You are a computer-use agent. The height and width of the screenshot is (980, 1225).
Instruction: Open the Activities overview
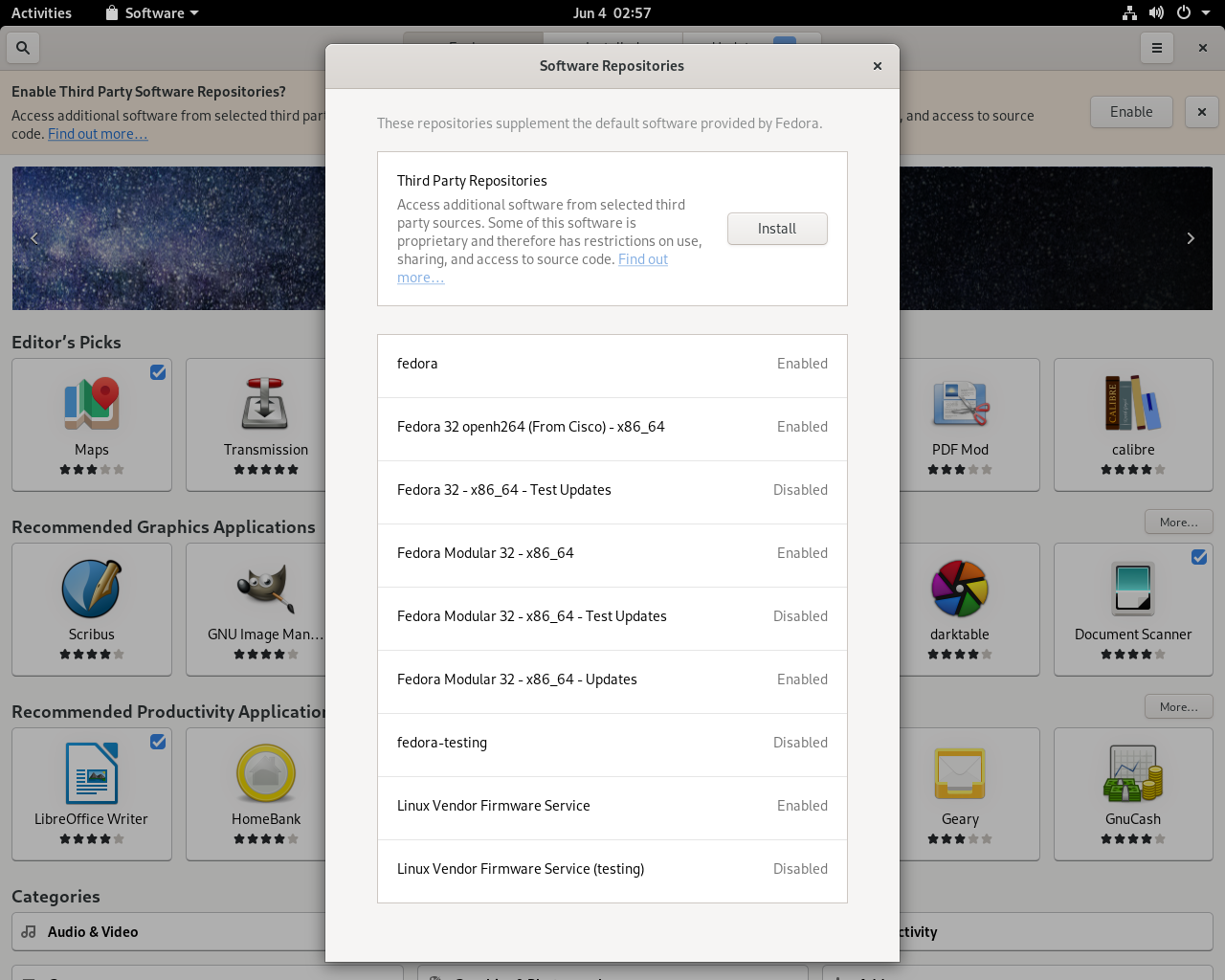[x=41, y=12]
